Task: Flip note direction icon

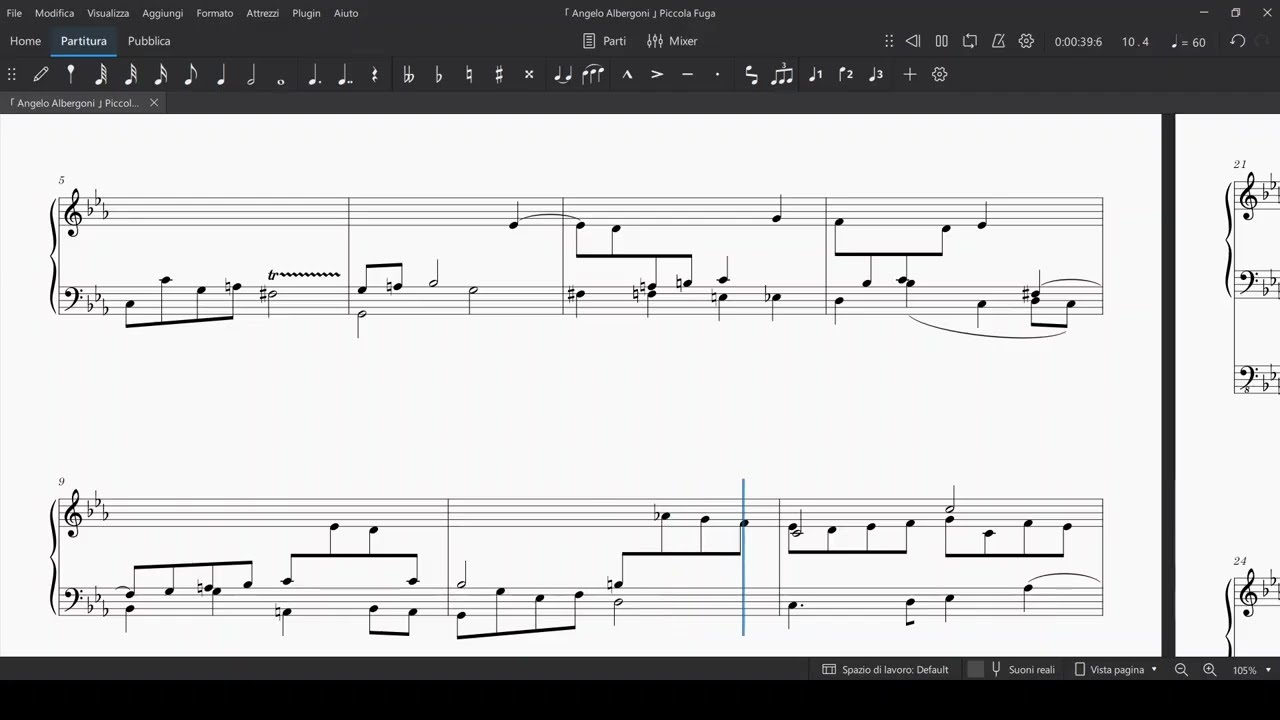Action: [x=751, y=74]
